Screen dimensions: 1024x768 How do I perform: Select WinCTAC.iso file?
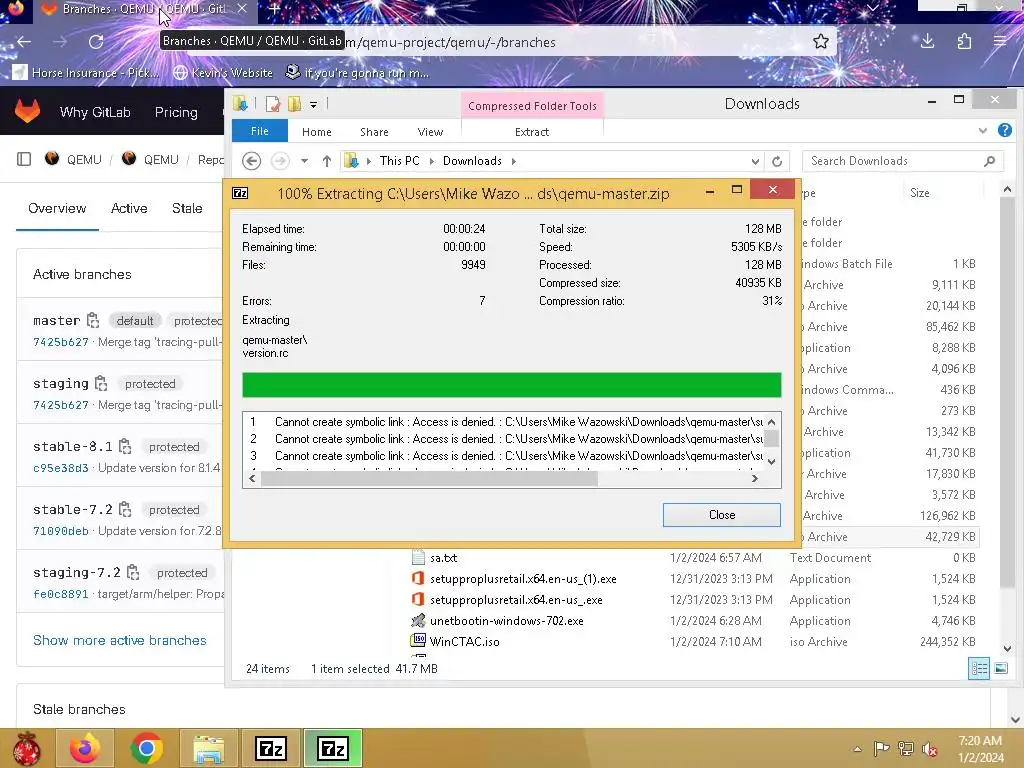click(x=464, y=641)
